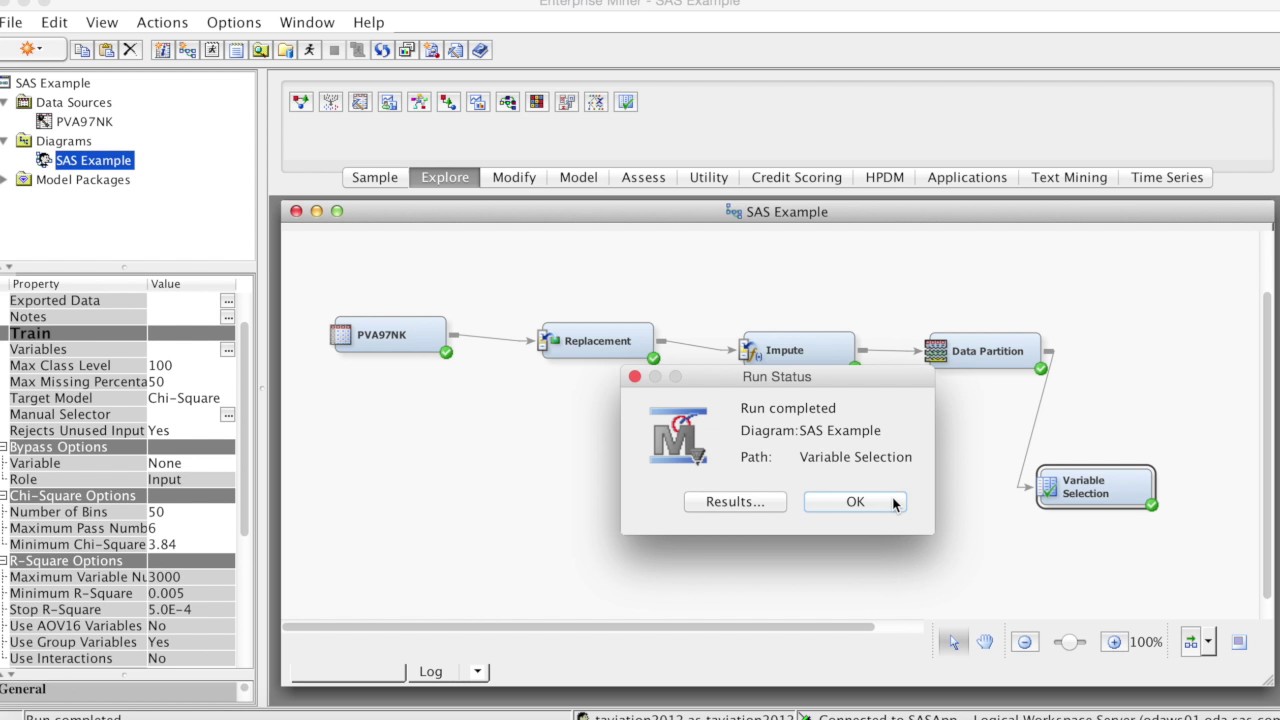Expand the Model Packages tree folder
This screenshot has height=720, width=1280.
tap(4, 180)
